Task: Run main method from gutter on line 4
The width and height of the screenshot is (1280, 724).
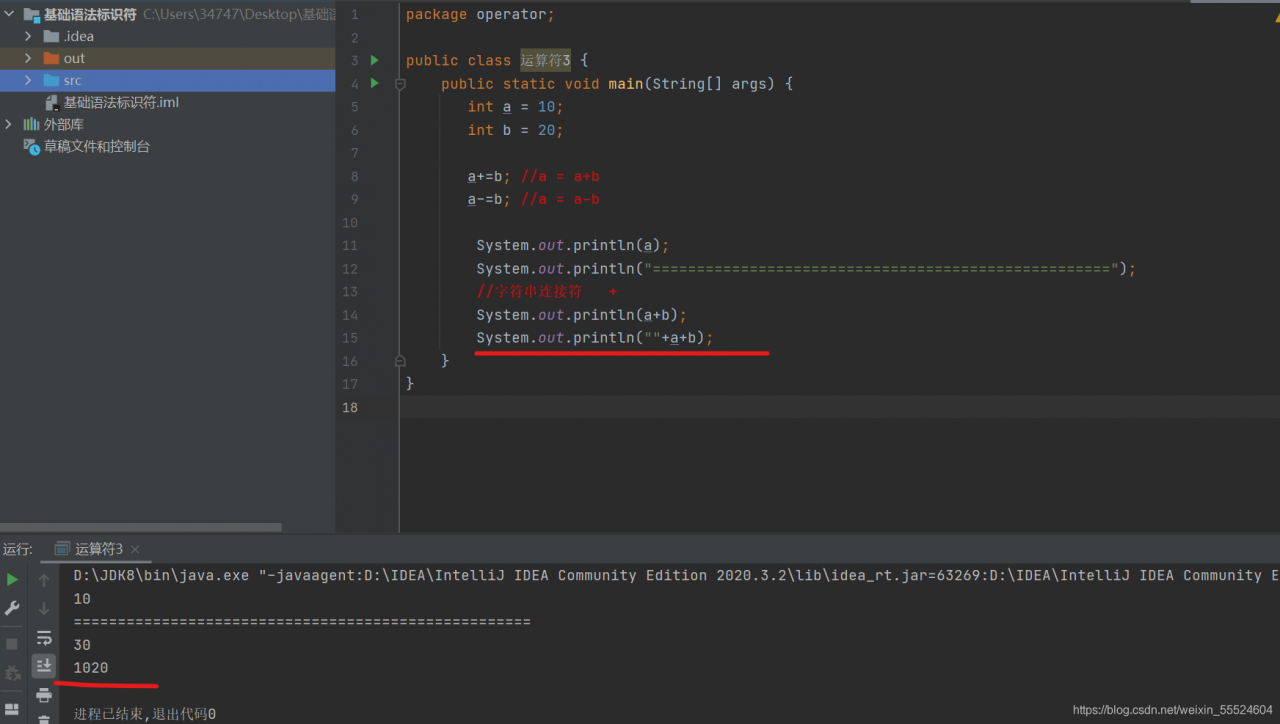Action: click(375, 83)
